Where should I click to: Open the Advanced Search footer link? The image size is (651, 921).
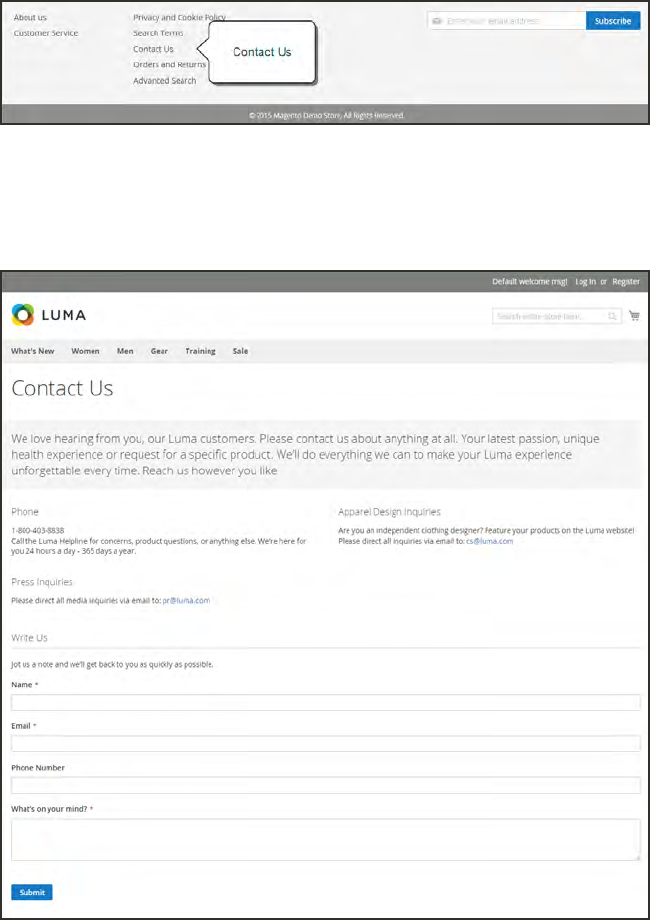(165, 81)
